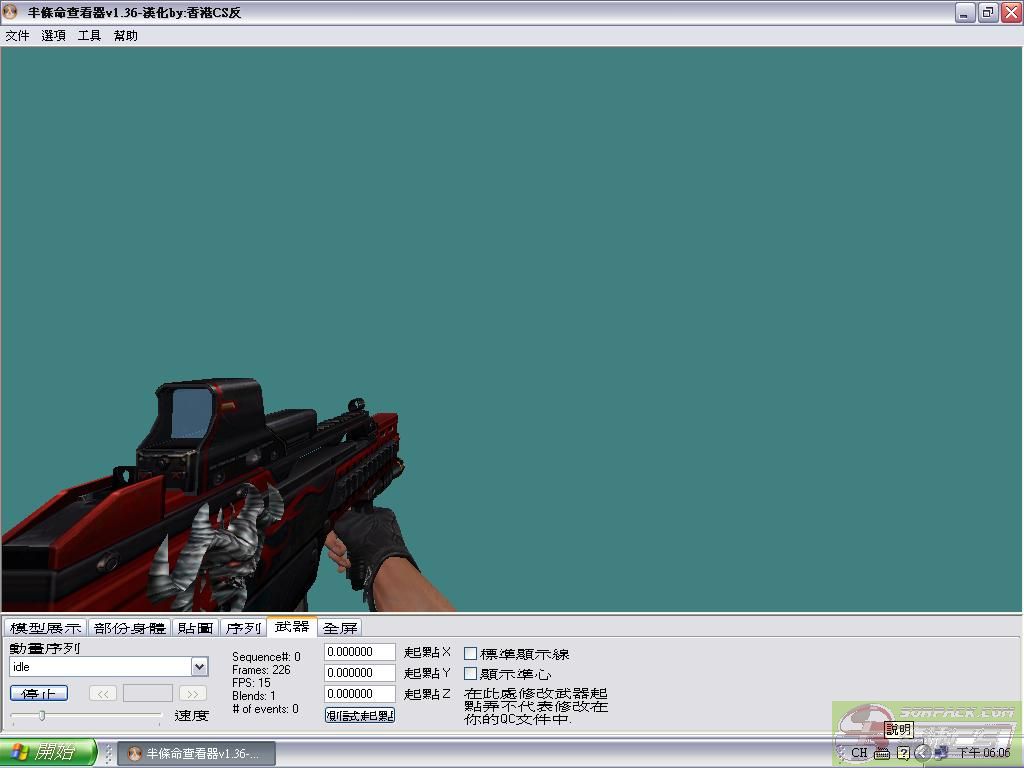
Task: Switch to the 模型展示 tab
Action: tap(45, 628)
